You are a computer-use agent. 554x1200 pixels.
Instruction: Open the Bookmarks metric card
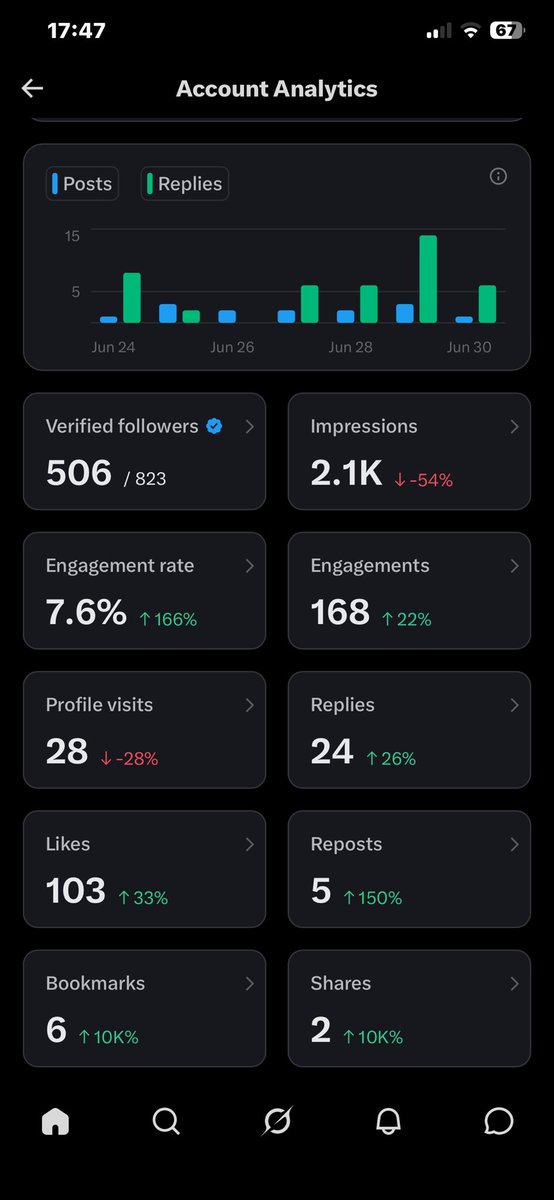(x=145, y=1008)
